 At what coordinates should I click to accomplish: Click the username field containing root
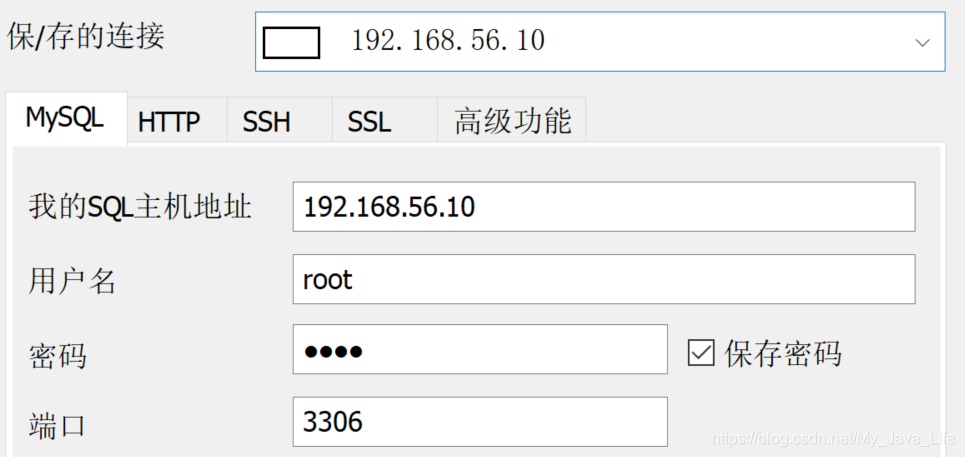(604, 279)
